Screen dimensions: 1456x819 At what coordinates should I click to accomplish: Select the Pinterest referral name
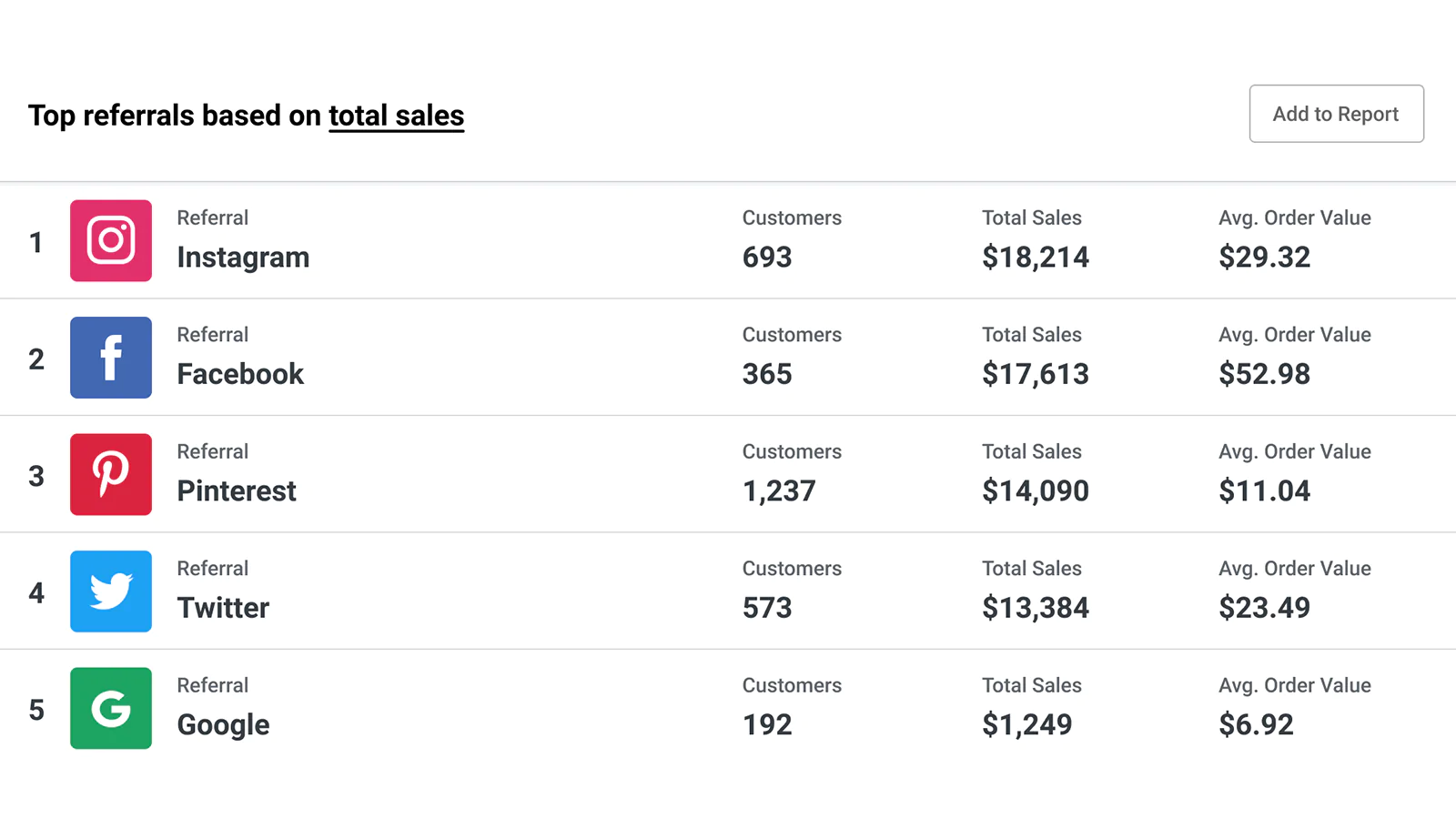(x=237, y=491)
